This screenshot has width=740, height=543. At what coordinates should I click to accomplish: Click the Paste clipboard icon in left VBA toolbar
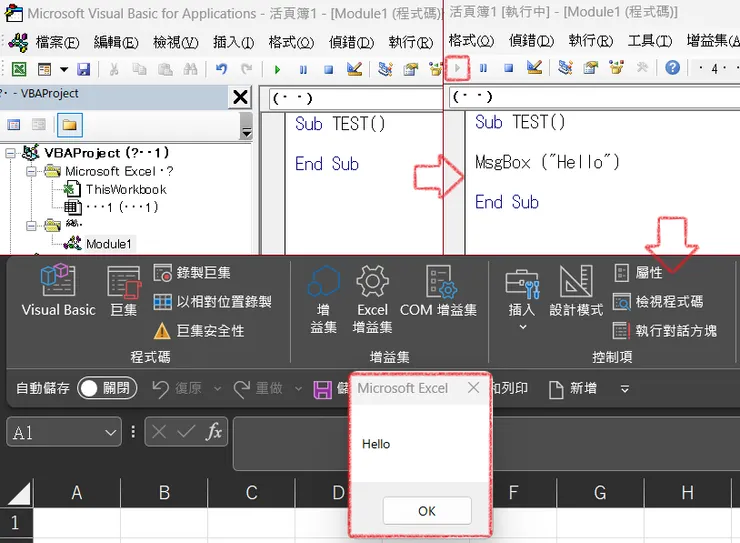pyautogui.click(x=165, y=69)
